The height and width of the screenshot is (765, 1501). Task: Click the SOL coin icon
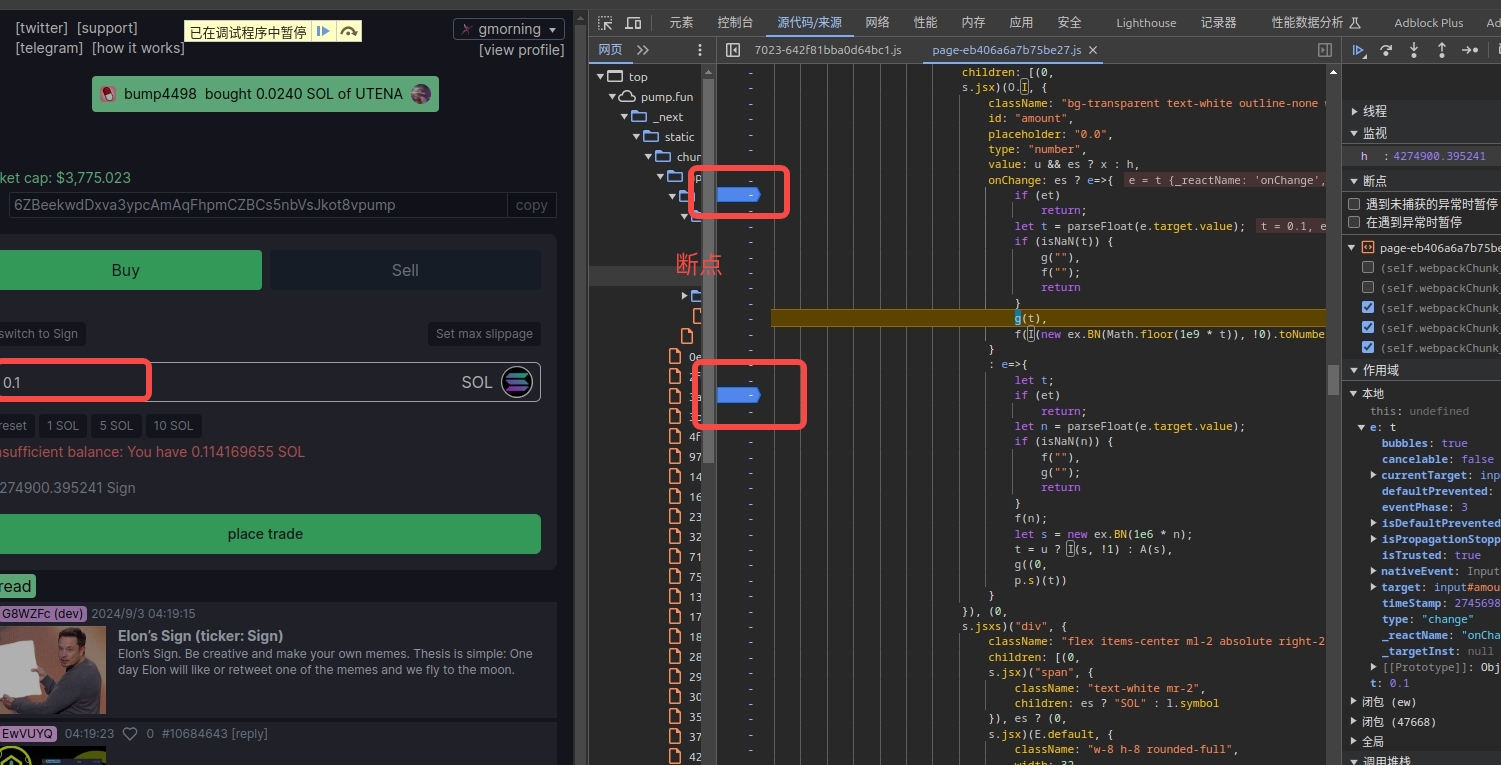tap(517, 382)
